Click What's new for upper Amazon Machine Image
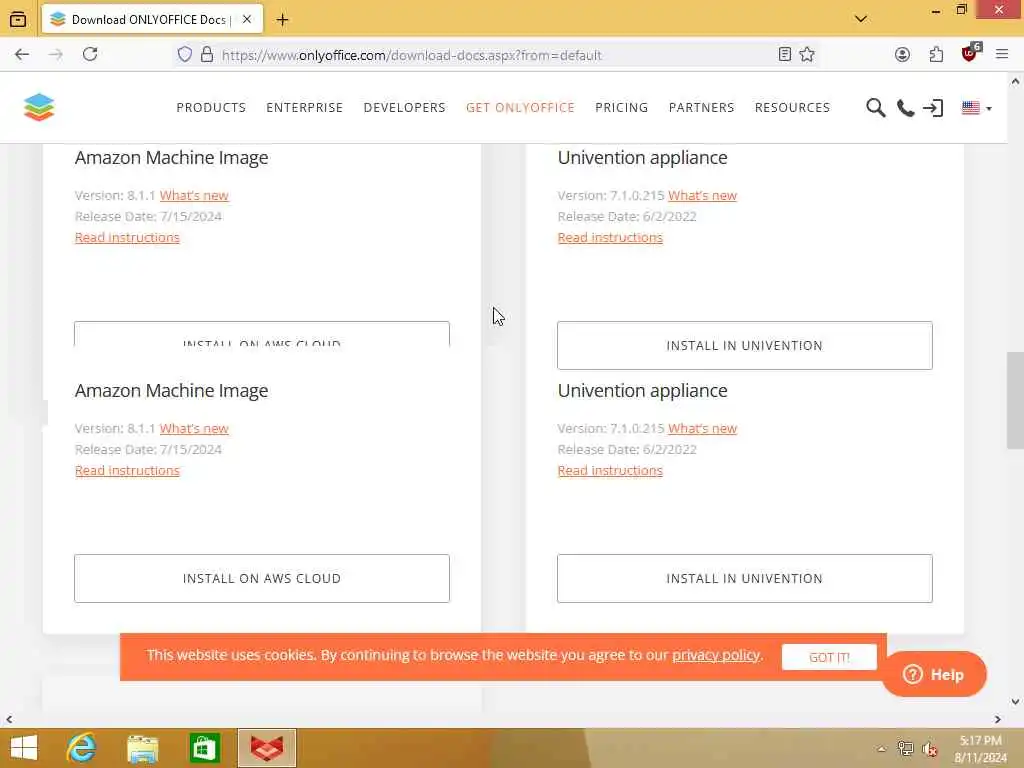This screenshot has width=1024, height=768. pyautogui.click(x=194, y=195)
